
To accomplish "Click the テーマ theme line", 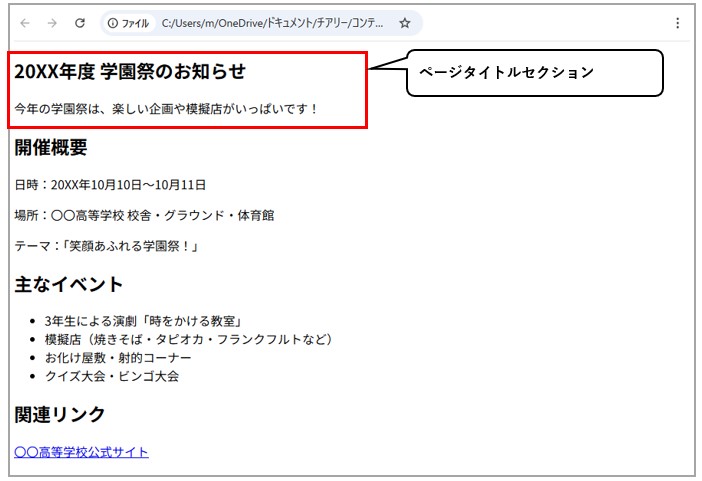I will [x=107, y=246].
